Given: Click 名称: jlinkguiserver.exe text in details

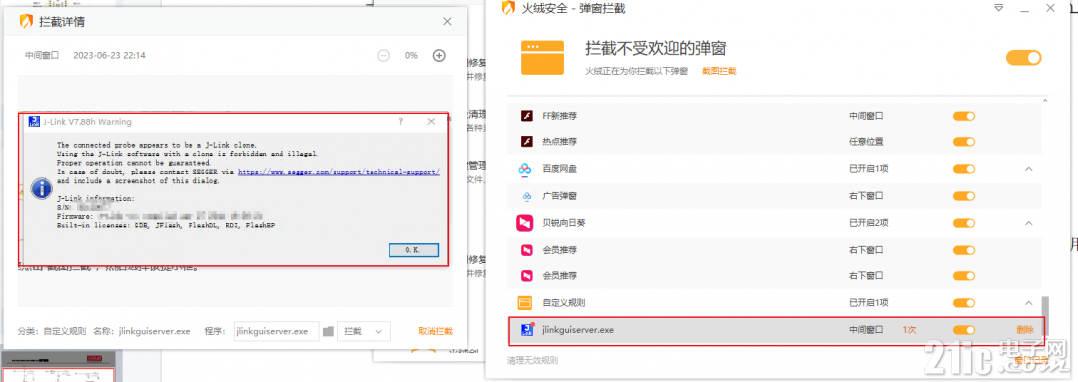Looking at the screenshot, I should pyautogui.click(x=142, y=331).
